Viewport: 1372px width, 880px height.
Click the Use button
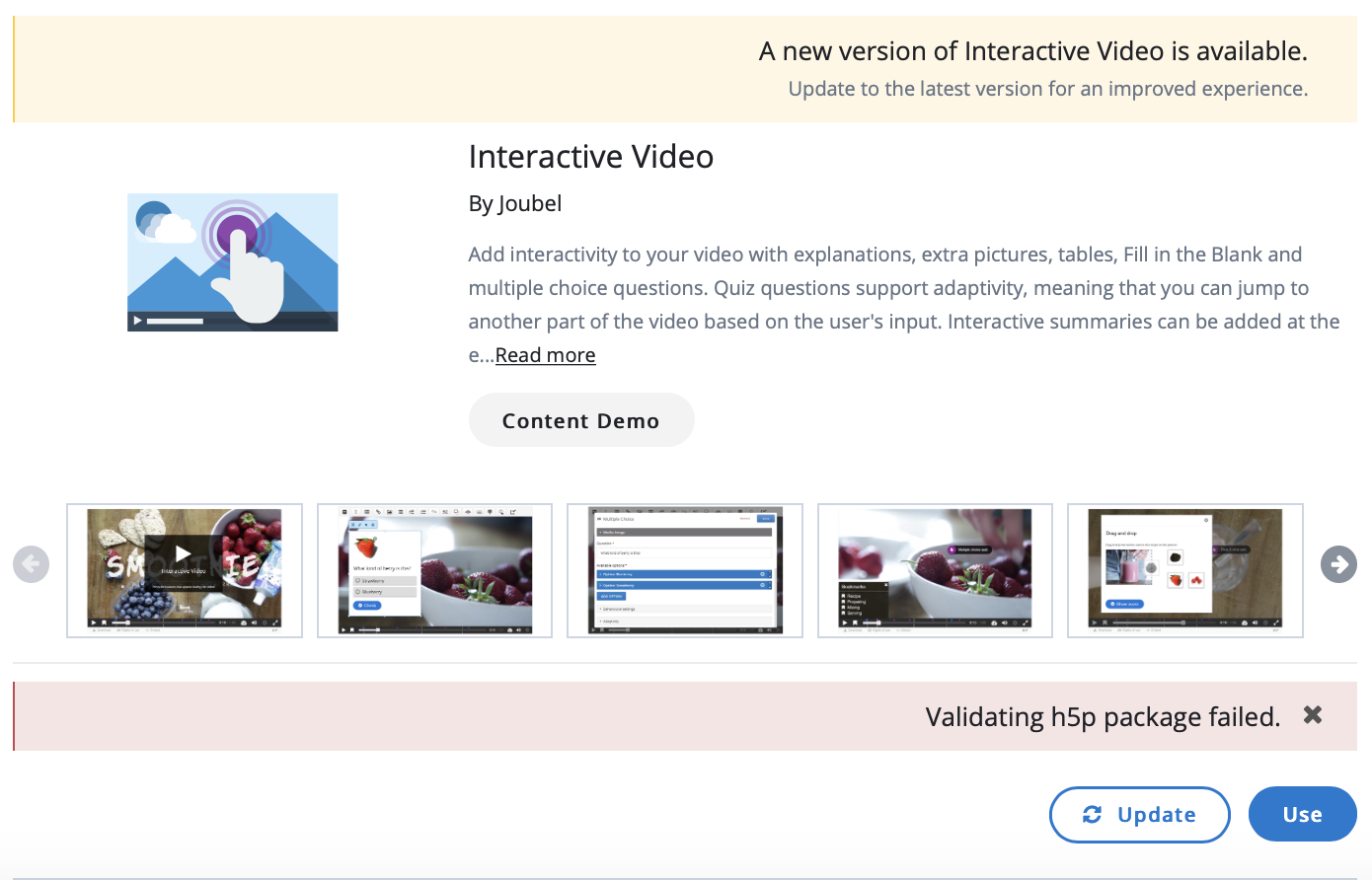pos(1303,815)
